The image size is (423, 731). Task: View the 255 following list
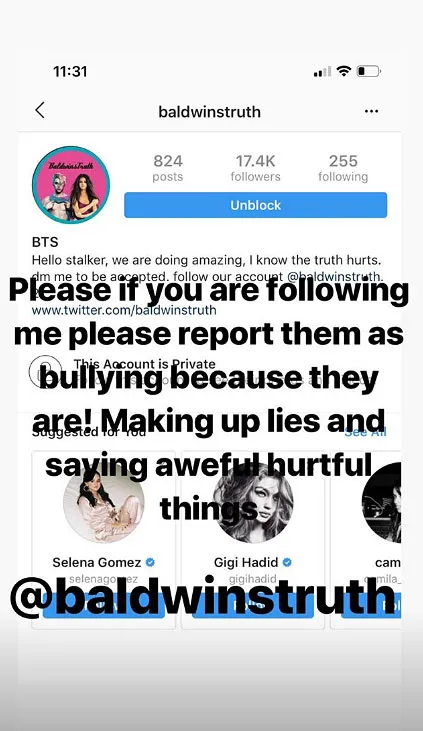pos(343,168)
